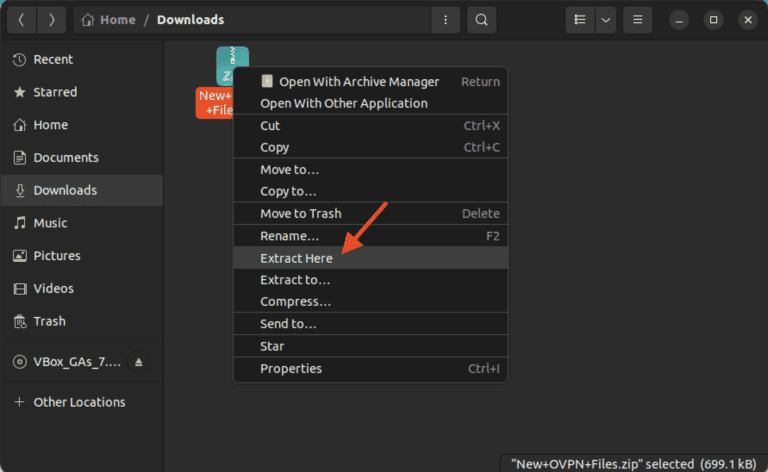
Task: Go to Trash in sidebar
Action: click(x=49, y=321)
